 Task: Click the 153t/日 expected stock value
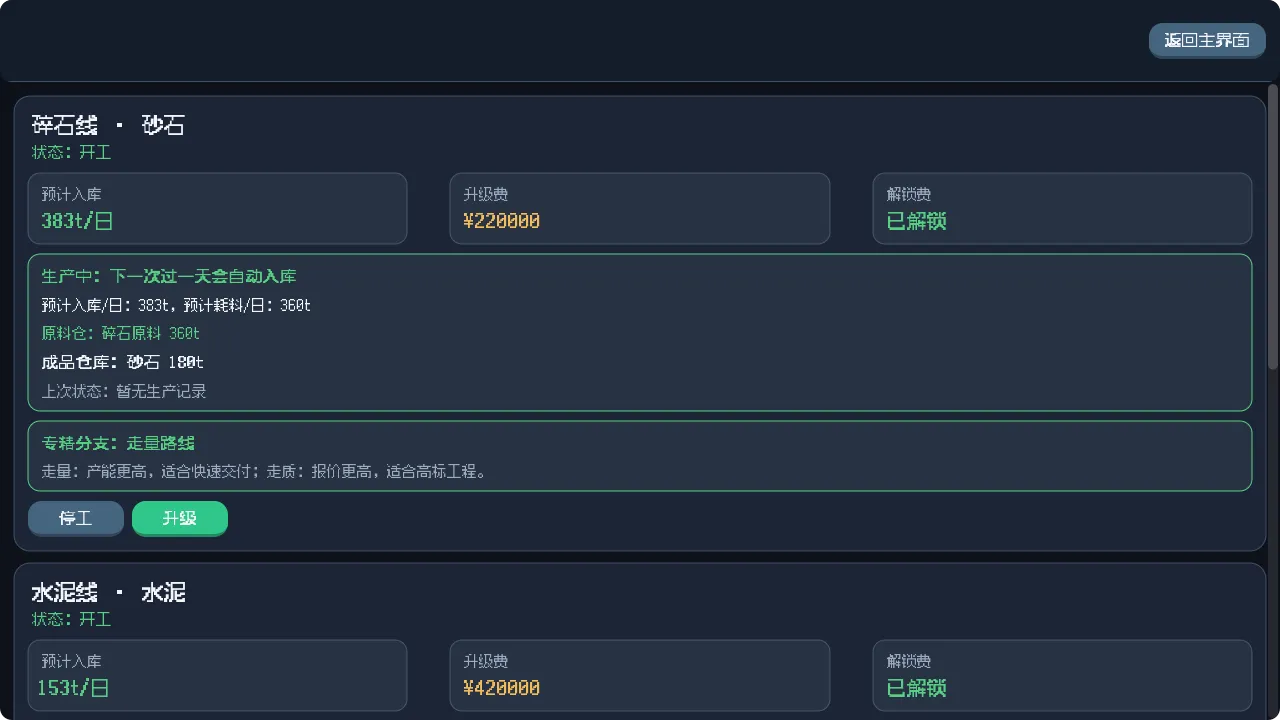tap(73, 688)
